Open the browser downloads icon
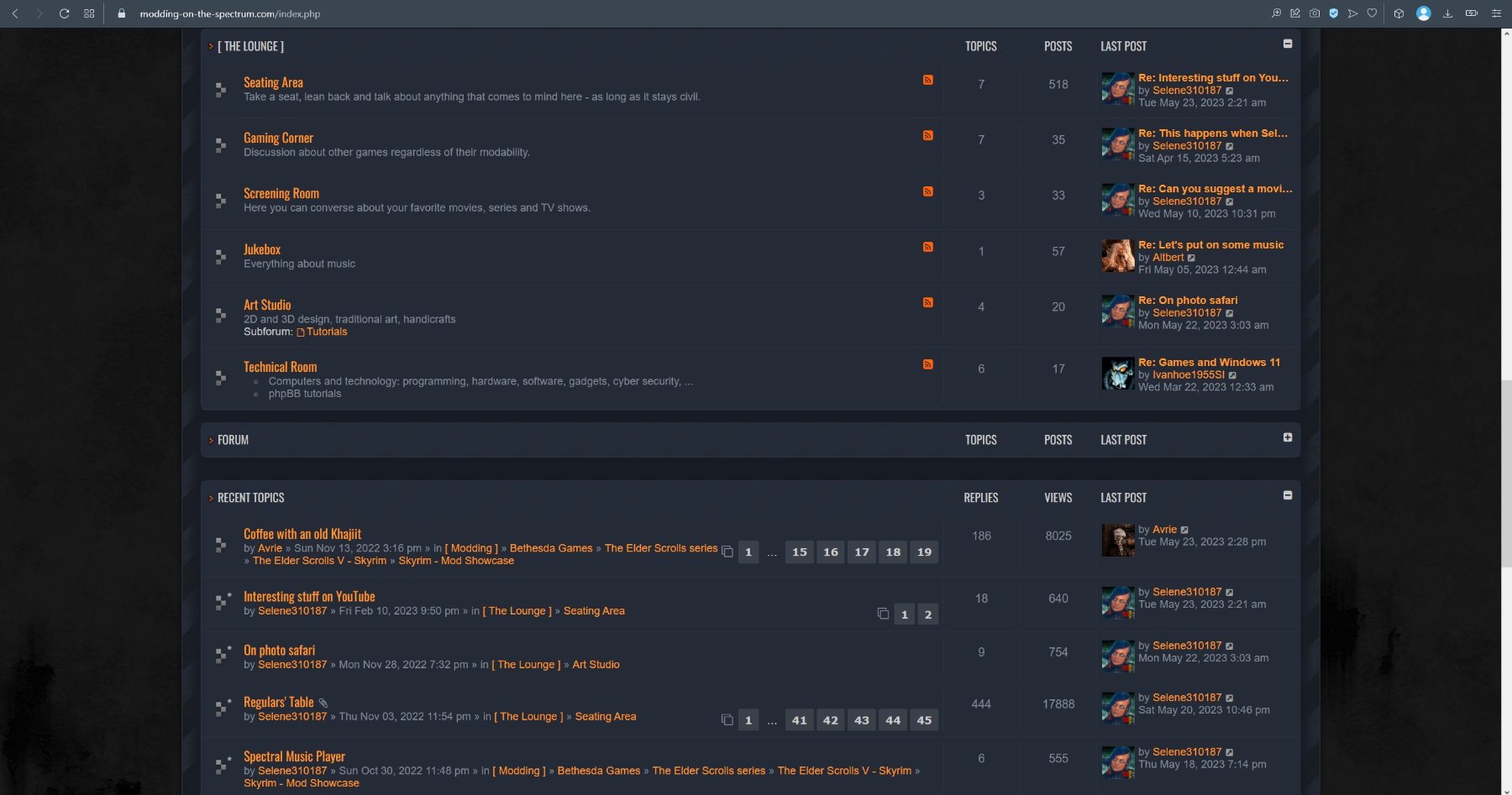Viewport: 1512px width, 795px height. 1447,13
